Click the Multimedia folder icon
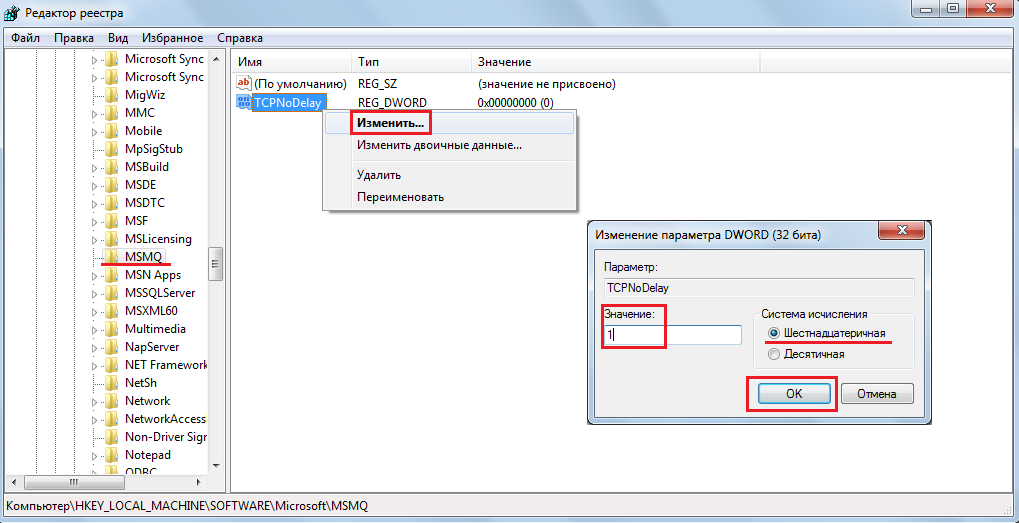The width and height of the screenshot is (1019, 523). pyautogui.click(x=112, y=329)
